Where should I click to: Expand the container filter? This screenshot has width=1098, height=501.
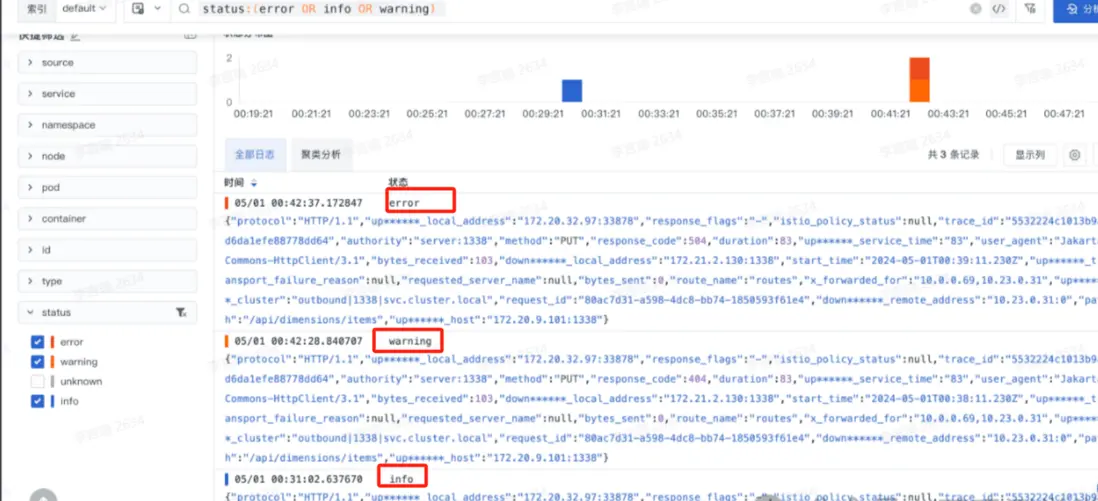107,219
